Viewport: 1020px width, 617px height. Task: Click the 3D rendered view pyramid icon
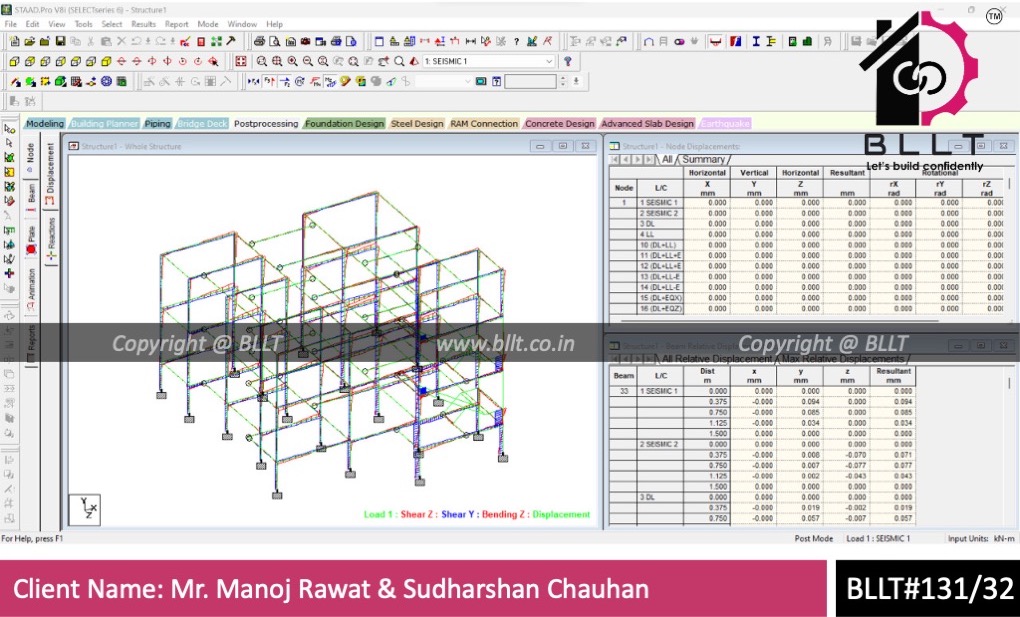click(414, 62)
